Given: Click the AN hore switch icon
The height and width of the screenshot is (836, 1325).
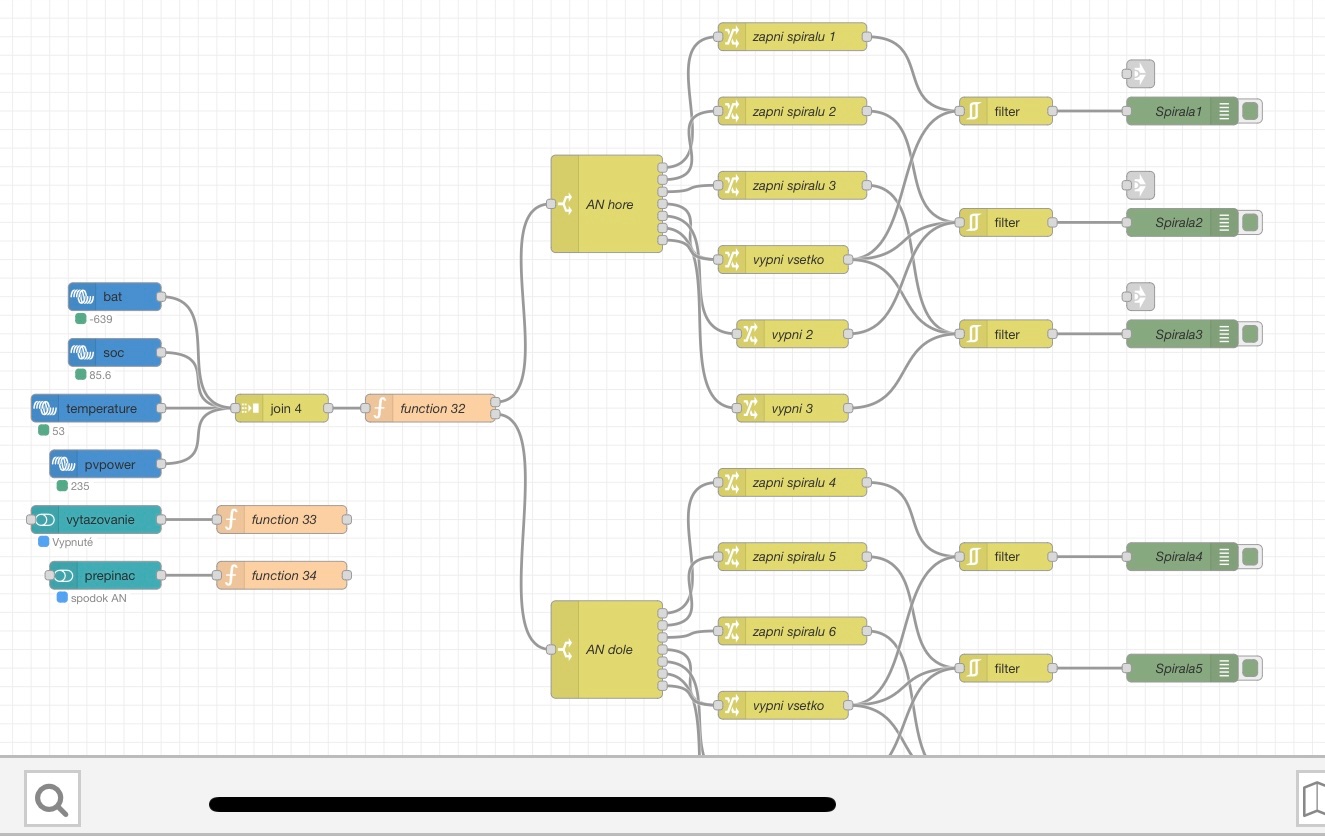Looking at the screenshot, I should [565, 204].
